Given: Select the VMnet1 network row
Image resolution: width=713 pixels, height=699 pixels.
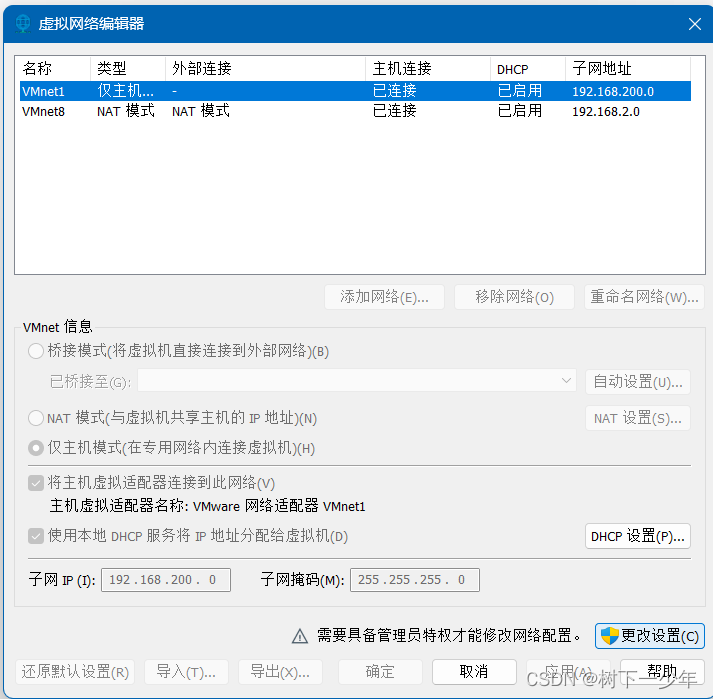Looking at the screenshot, I should pyautogui.click(x=355, y=91).
